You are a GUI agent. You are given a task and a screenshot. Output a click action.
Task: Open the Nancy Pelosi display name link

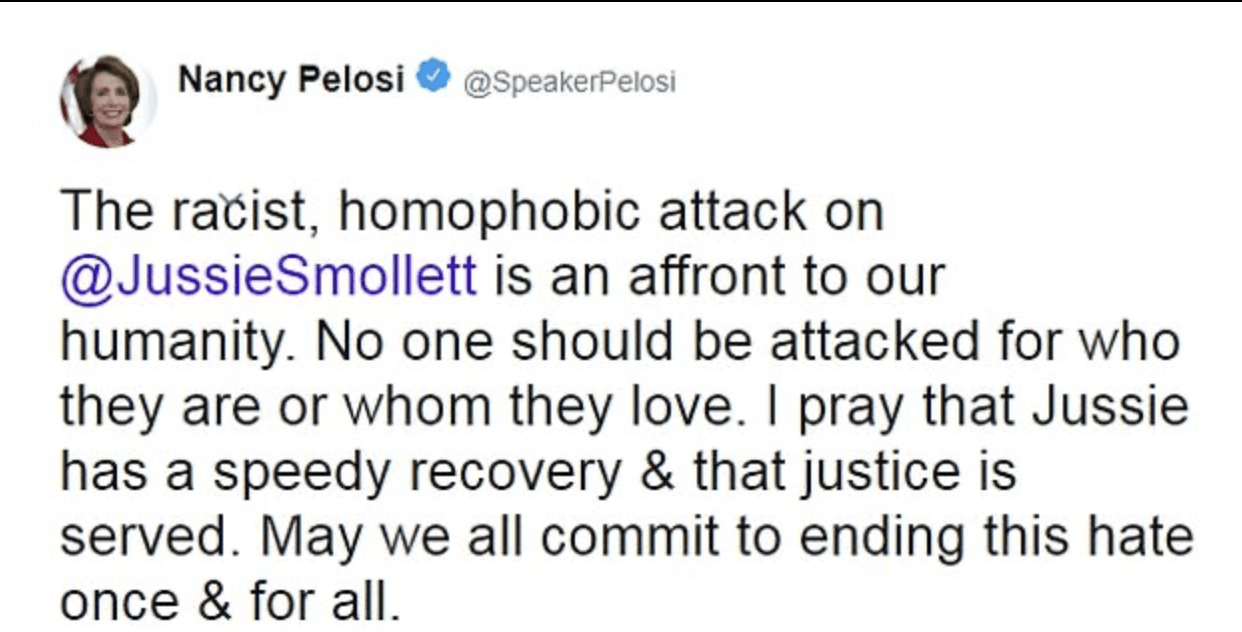point(291,79)
